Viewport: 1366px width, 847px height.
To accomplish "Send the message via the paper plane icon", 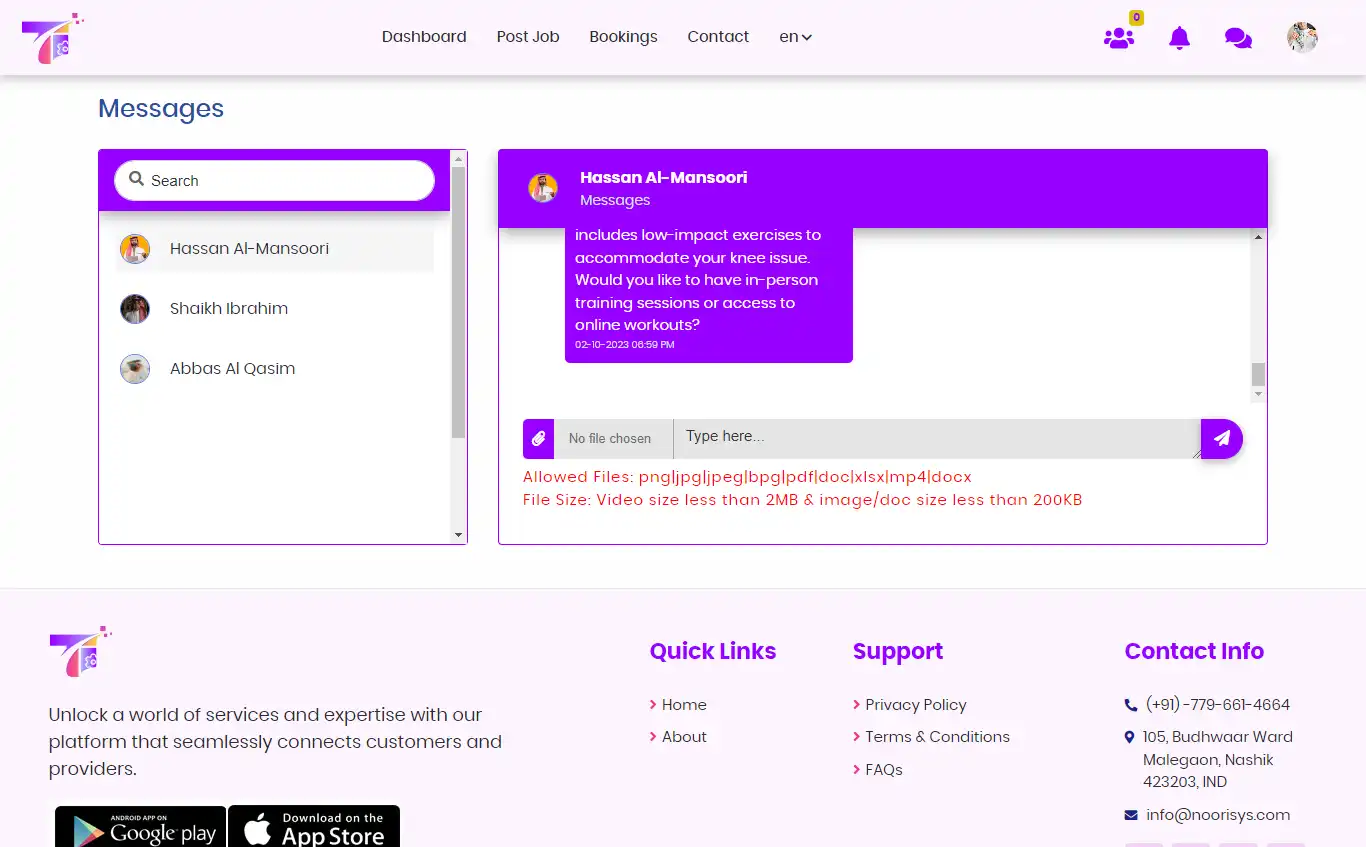I will (1221, 438).
